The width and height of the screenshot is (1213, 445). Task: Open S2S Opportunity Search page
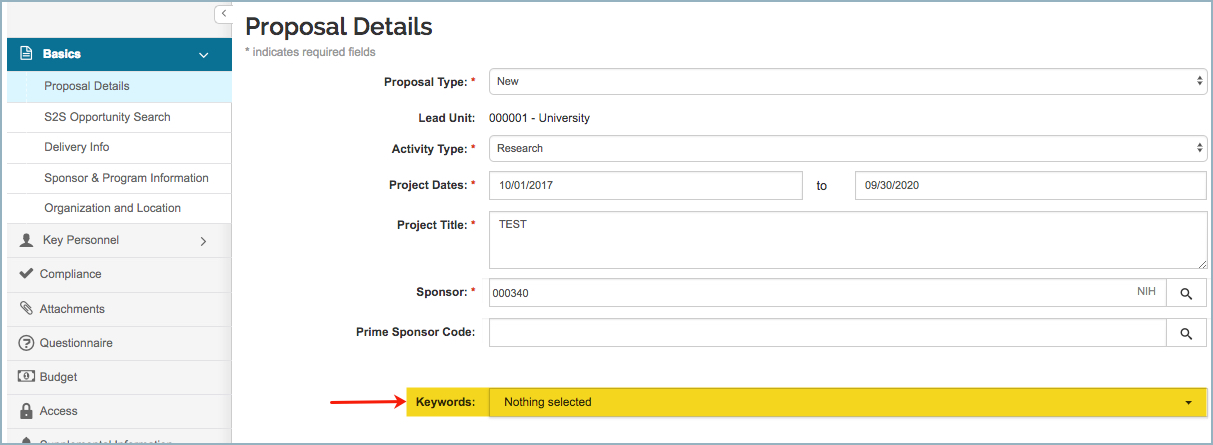107,117
